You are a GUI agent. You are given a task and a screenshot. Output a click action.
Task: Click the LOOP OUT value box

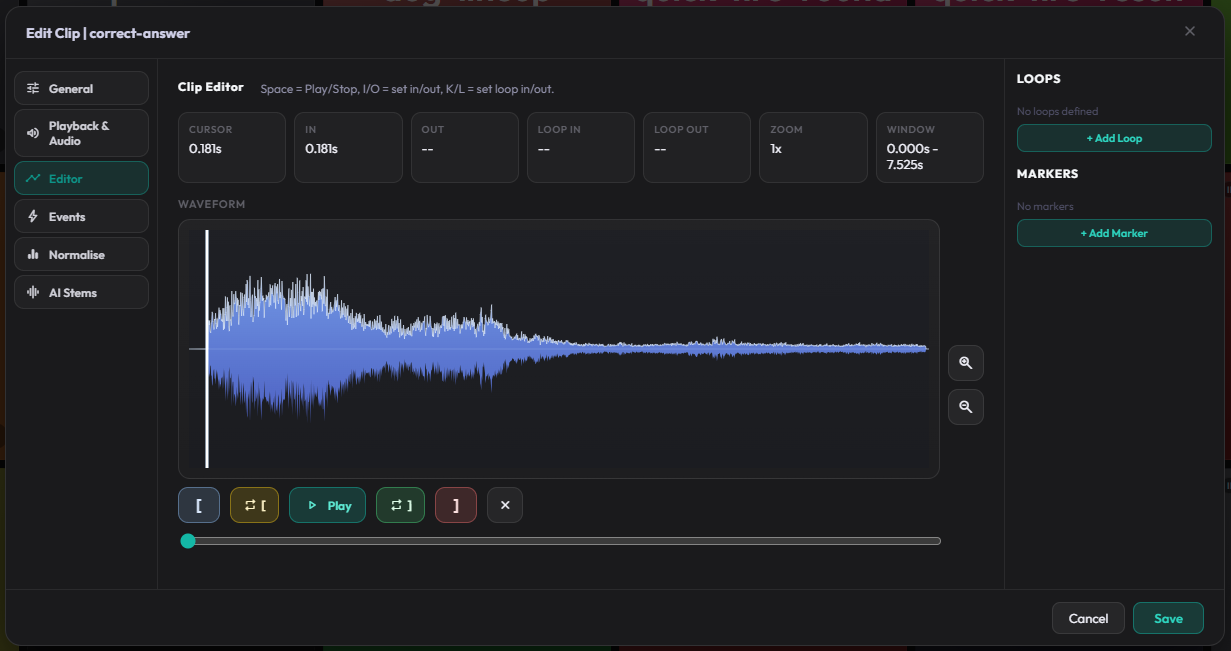coord(697,147)
